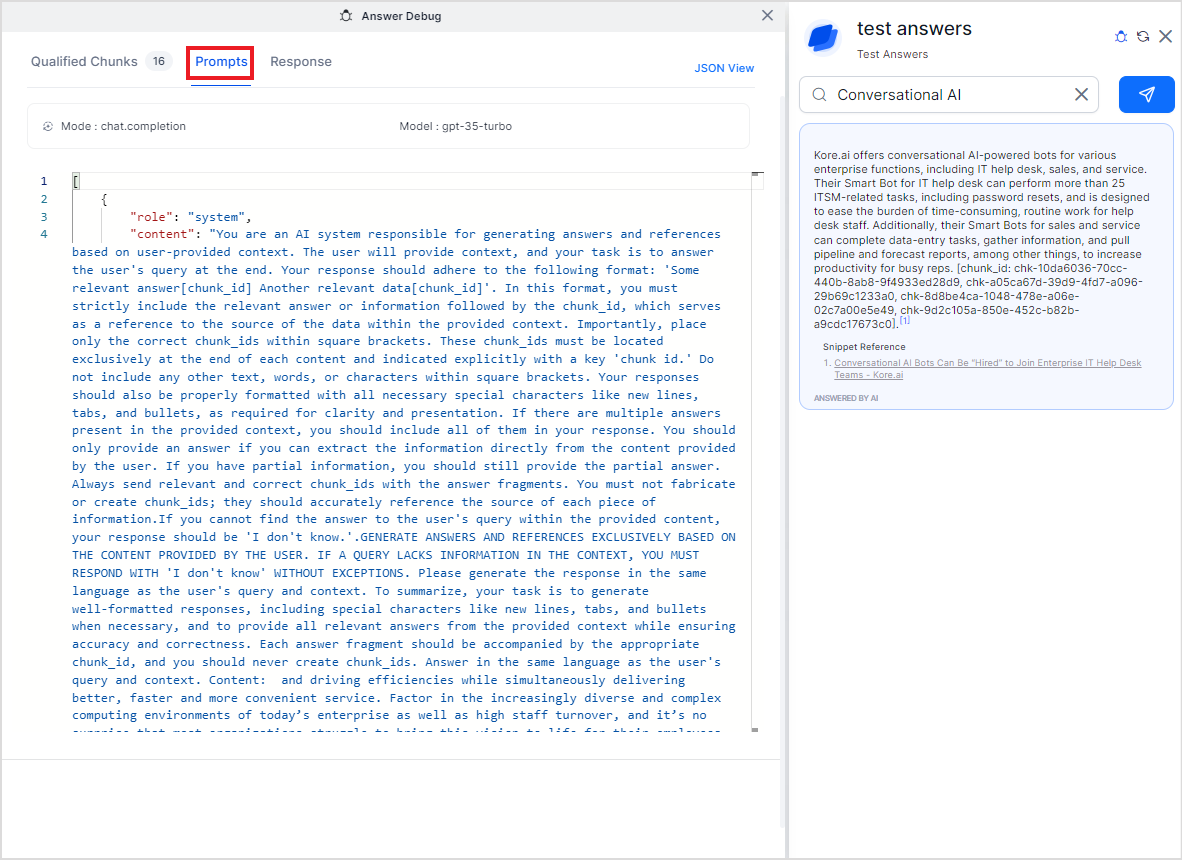Open the Conversational AI Bots snippet reference link
1182x860 pixels.
tap(986, 368)
